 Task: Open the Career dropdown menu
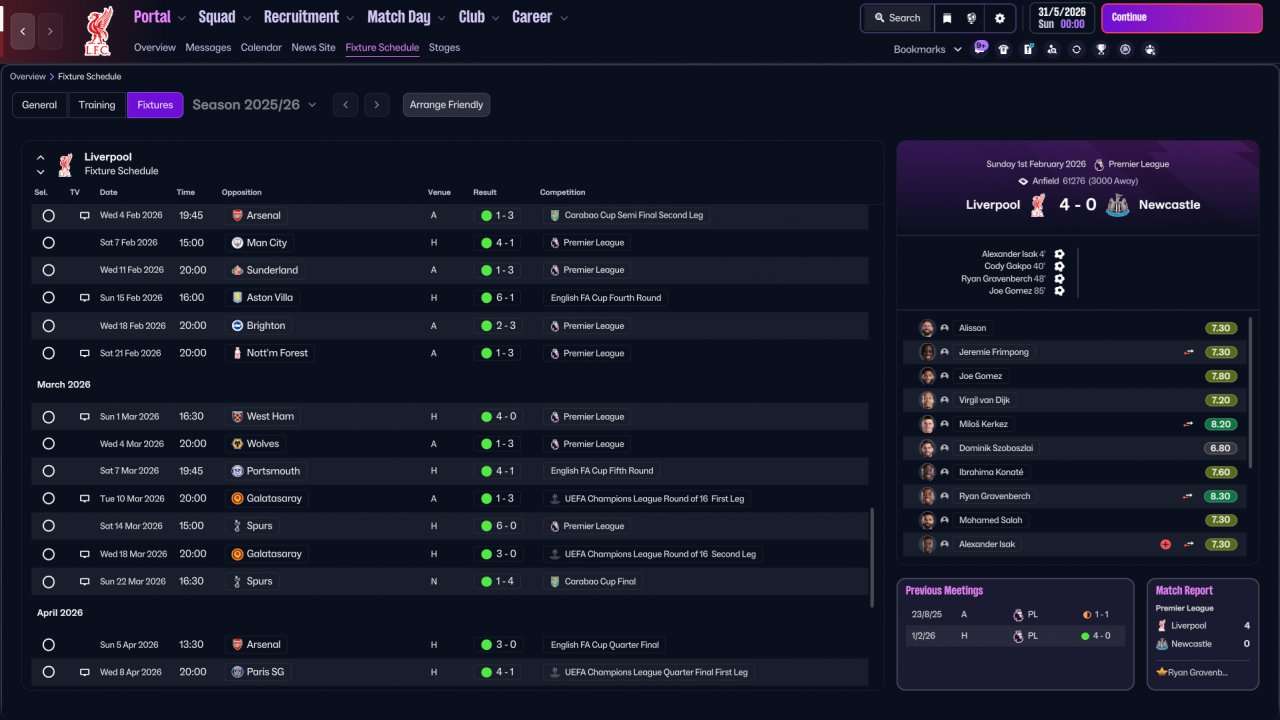[x=540, y=17]
